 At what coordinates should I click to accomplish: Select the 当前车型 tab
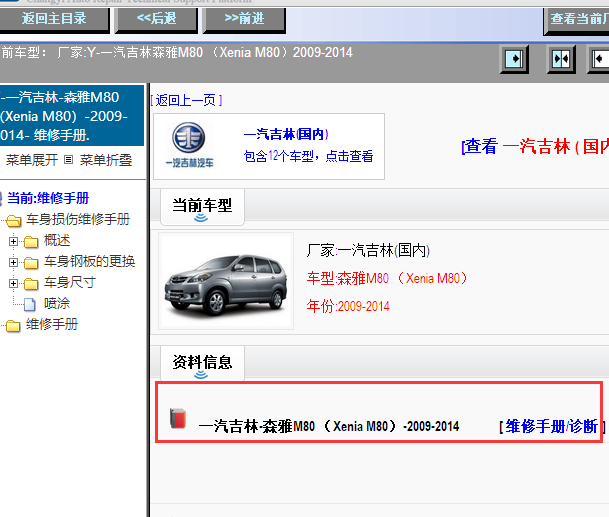[202, 207]
